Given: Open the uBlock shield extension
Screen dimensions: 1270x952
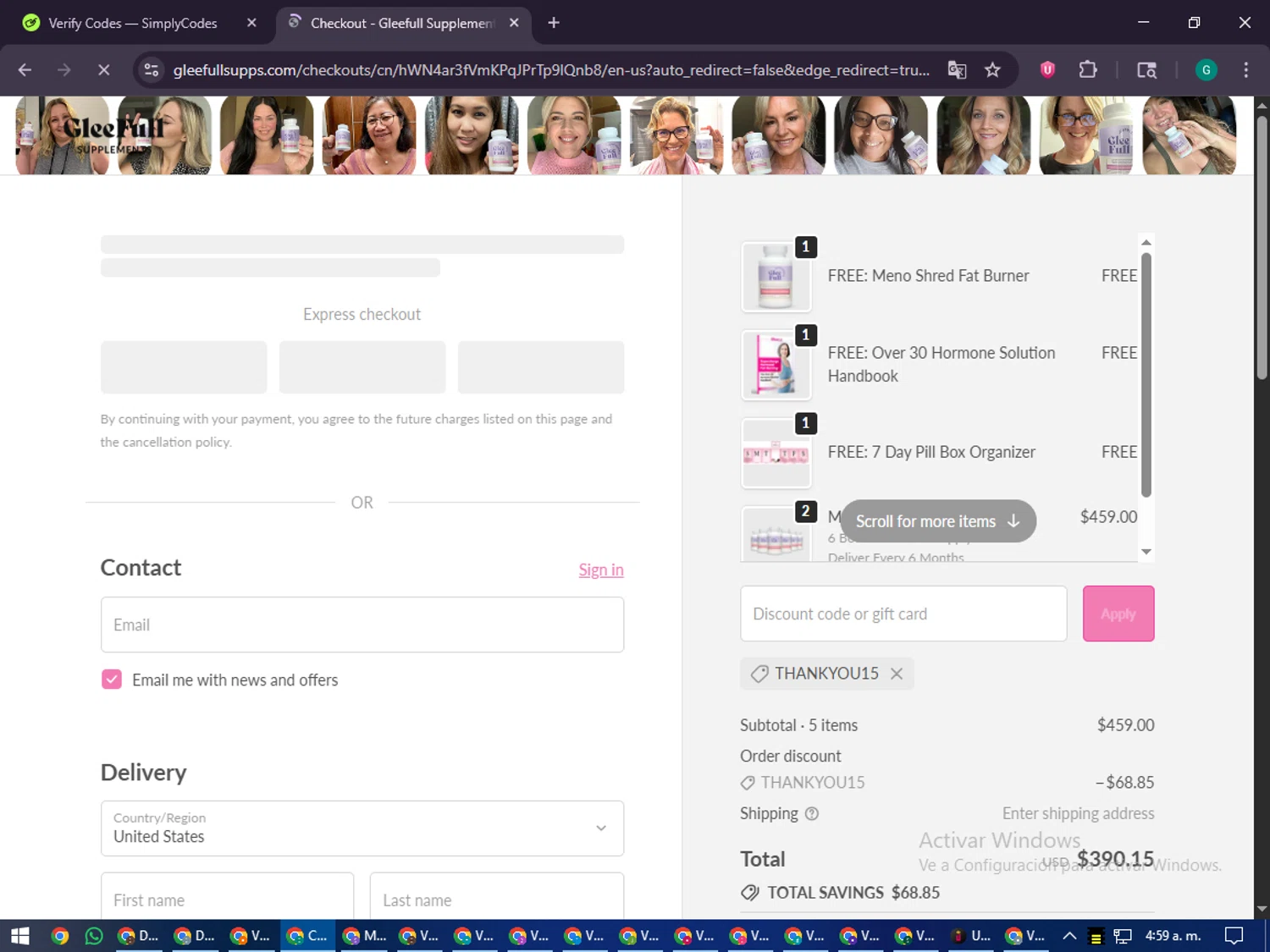Looking at the screenshot, I should click(1047, 70).
